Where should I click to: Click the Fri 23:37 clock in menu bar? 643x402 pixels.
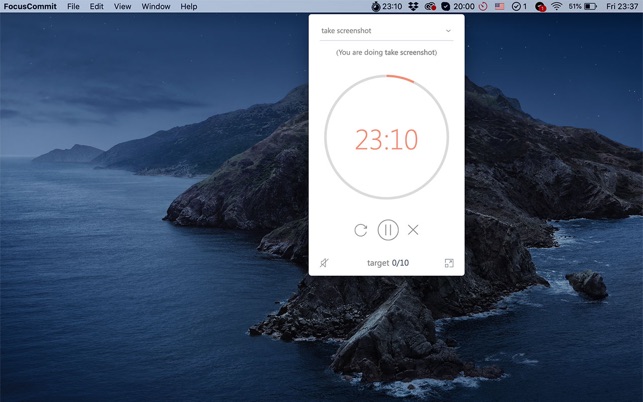point(622,7)
